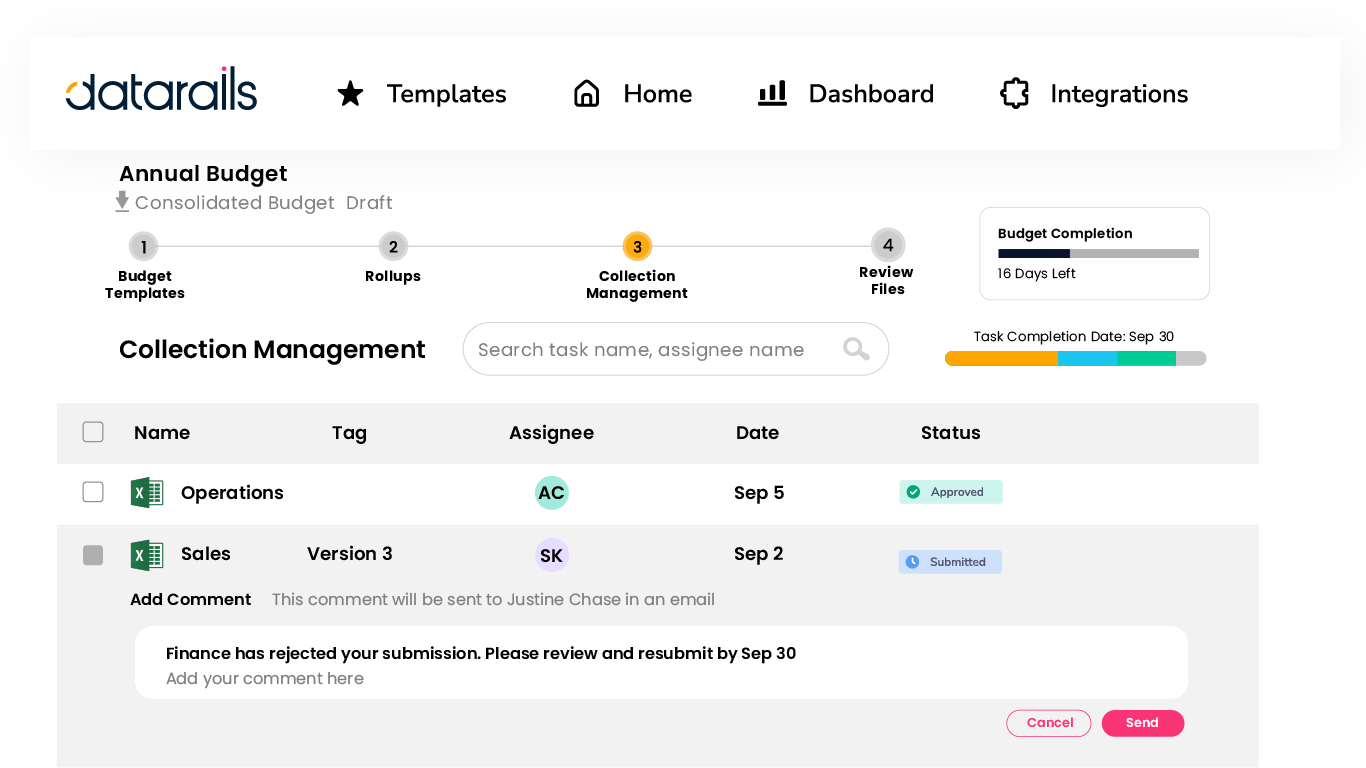Select step 2 Rollups
Viewport: 1366px width, 768px height.
click(x=393, y=247)
